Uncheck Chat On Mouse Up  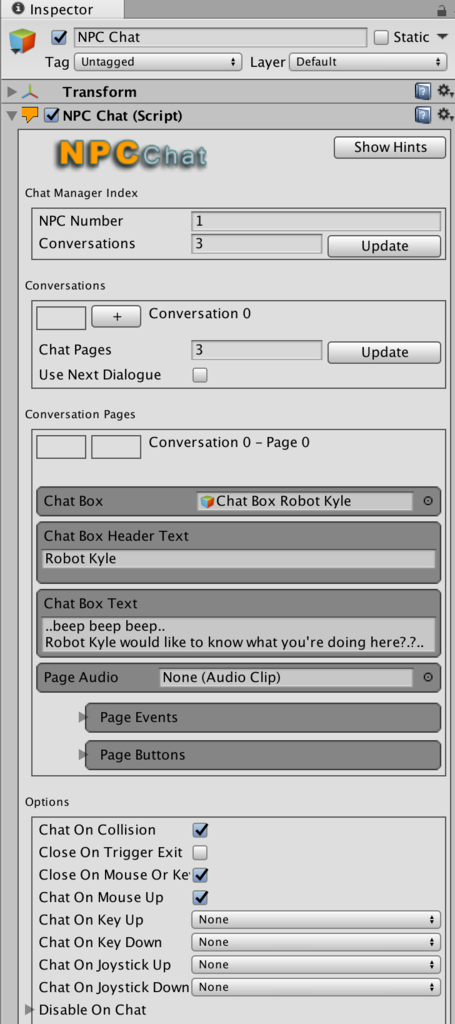click(x=200, y=897)
